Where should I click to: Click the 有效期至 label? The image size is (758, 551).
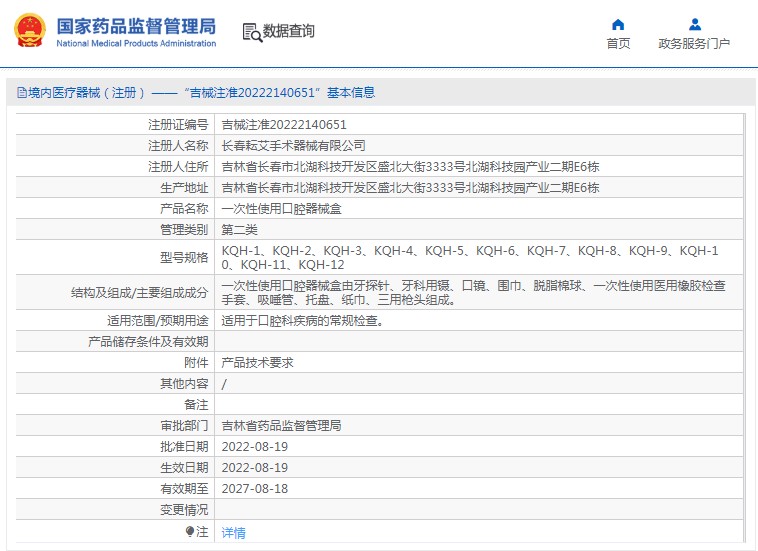pos(184,489)
